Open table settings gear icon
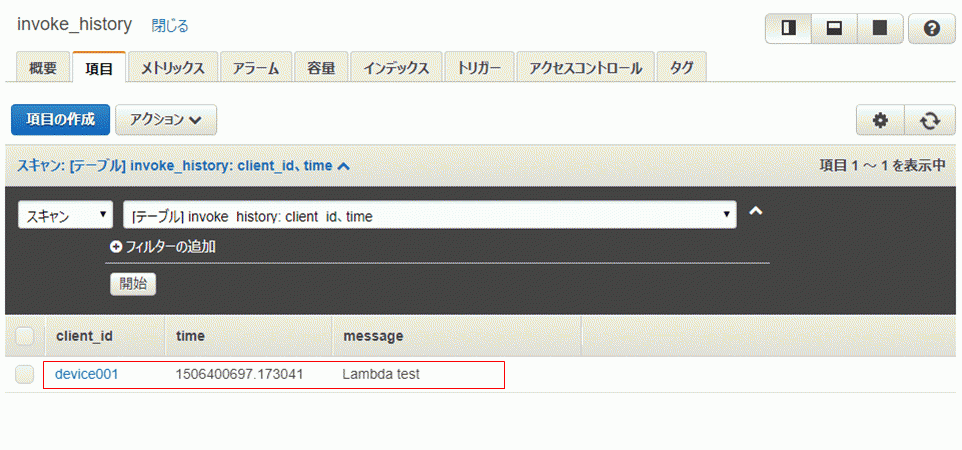 pyautogui.click(x=880, y=120)
